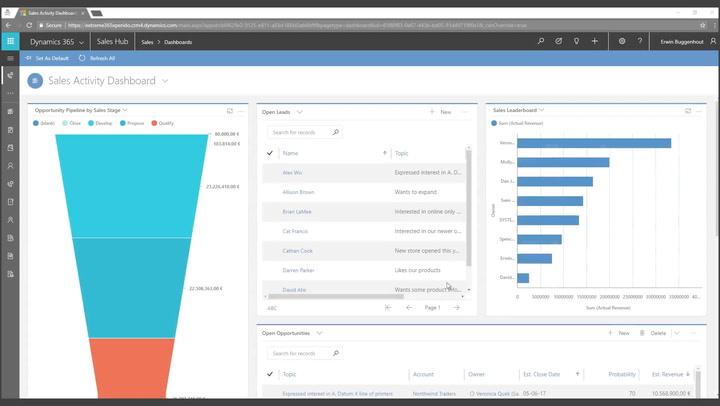Viewport: 720px width, 406px height.
Task: Open the Open Leads view dropdown
Action: (299, 112)
